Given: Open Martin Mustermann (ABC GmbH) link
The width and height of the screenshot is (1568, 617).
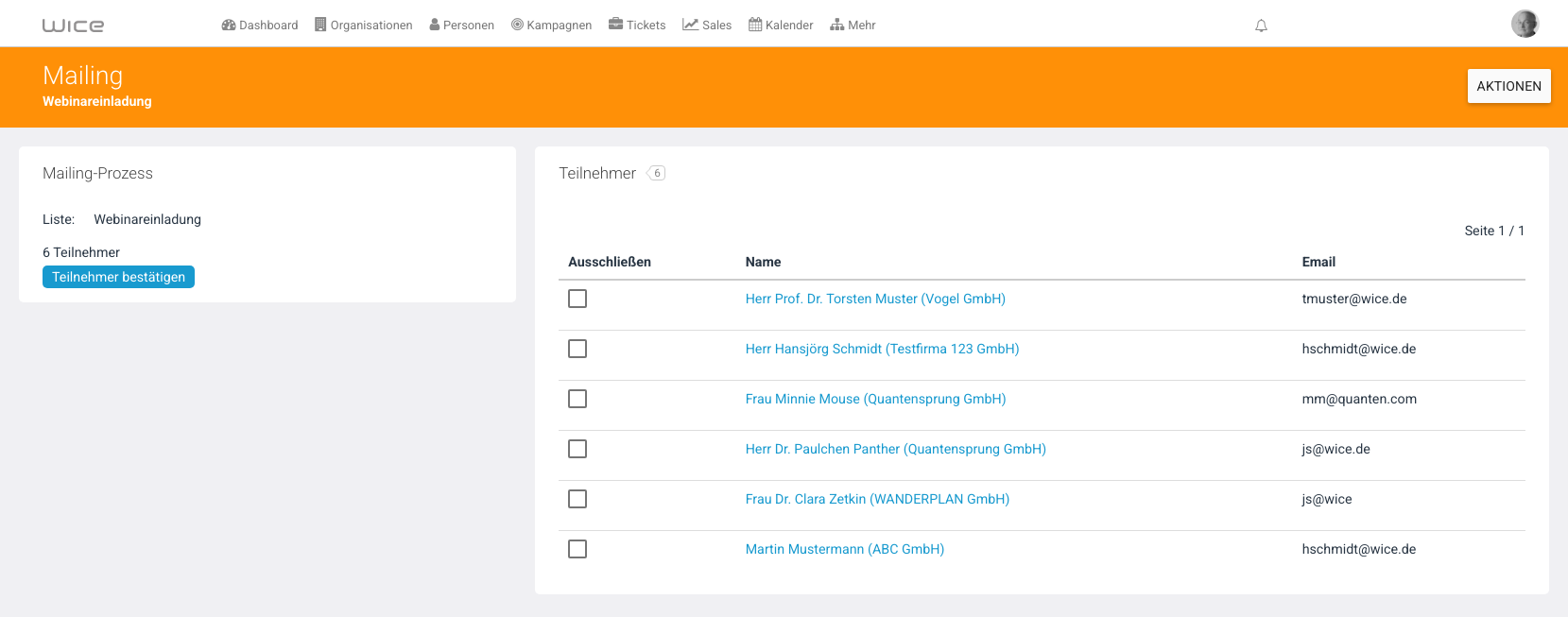Looking at the screenshot, I should pos(845,549).
